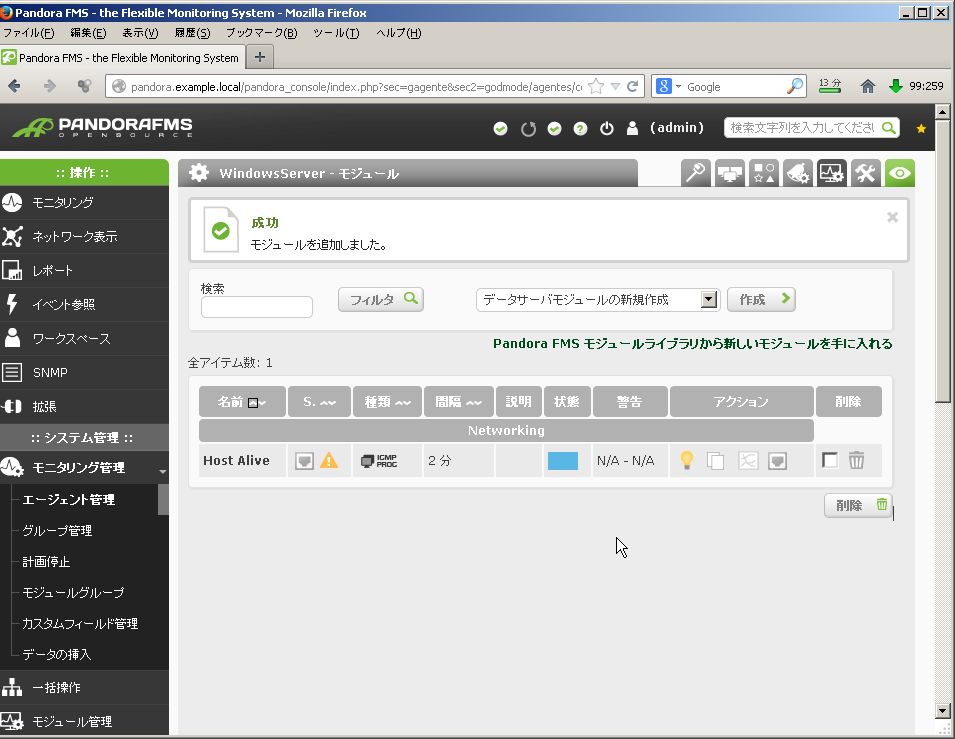The height and width of the screenshot is (739, 955).
Task: Open レポート in the sidebar
Action: 84,270
